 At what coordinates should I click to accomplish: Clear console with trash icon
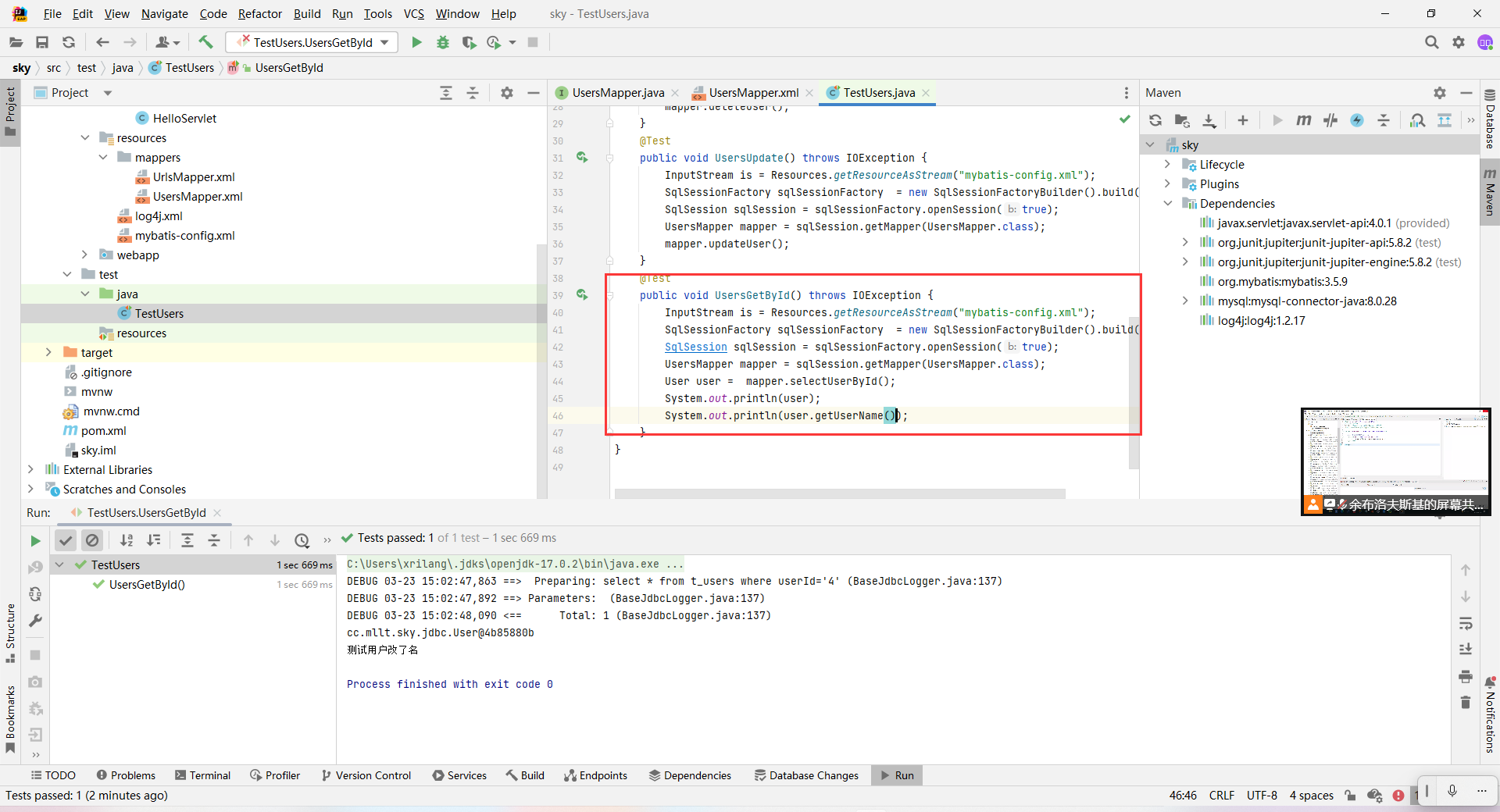(x=1466, y=703)
